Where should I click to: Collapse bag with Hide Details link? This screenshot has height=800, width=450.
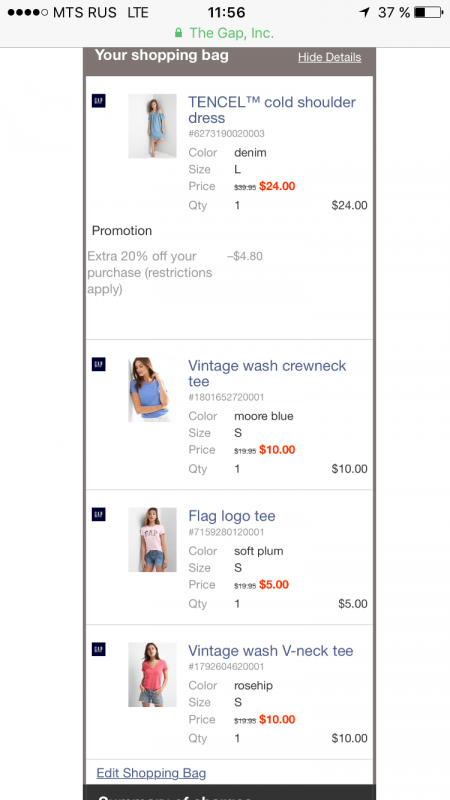(x=330, y=57)
